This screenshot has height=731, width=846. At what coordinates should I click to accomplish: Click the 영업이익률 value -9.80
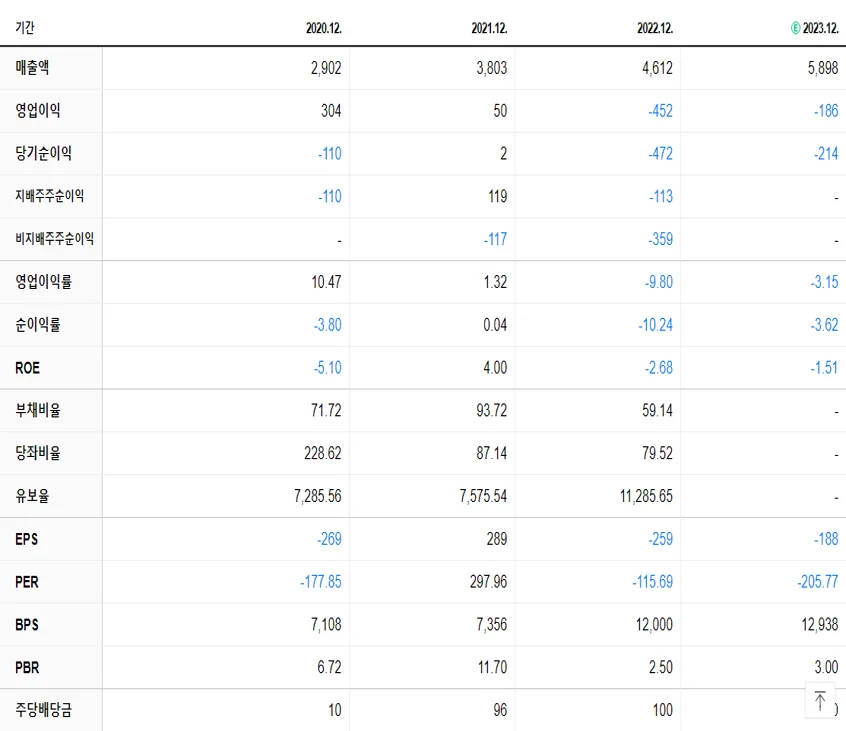click(659, 282)
